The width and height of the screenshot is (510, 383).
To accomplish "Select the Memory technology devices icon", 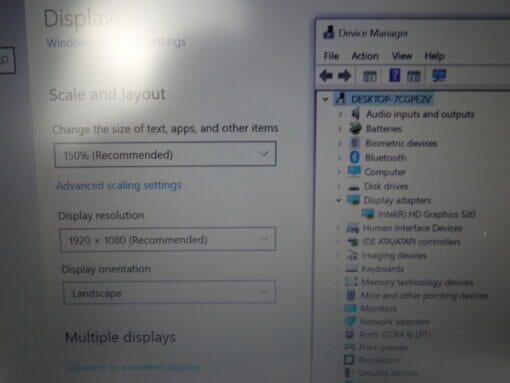I will click(x=351, y=282).
